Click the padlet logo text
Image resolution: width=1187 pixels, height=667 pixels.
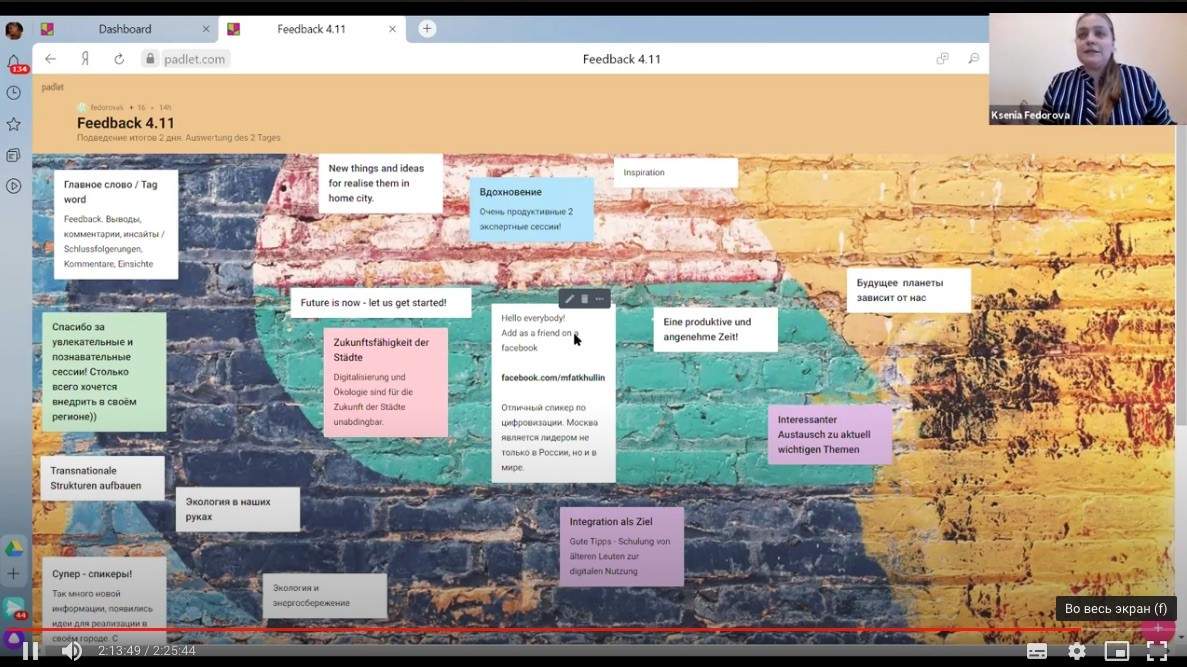tap(52, 87)
